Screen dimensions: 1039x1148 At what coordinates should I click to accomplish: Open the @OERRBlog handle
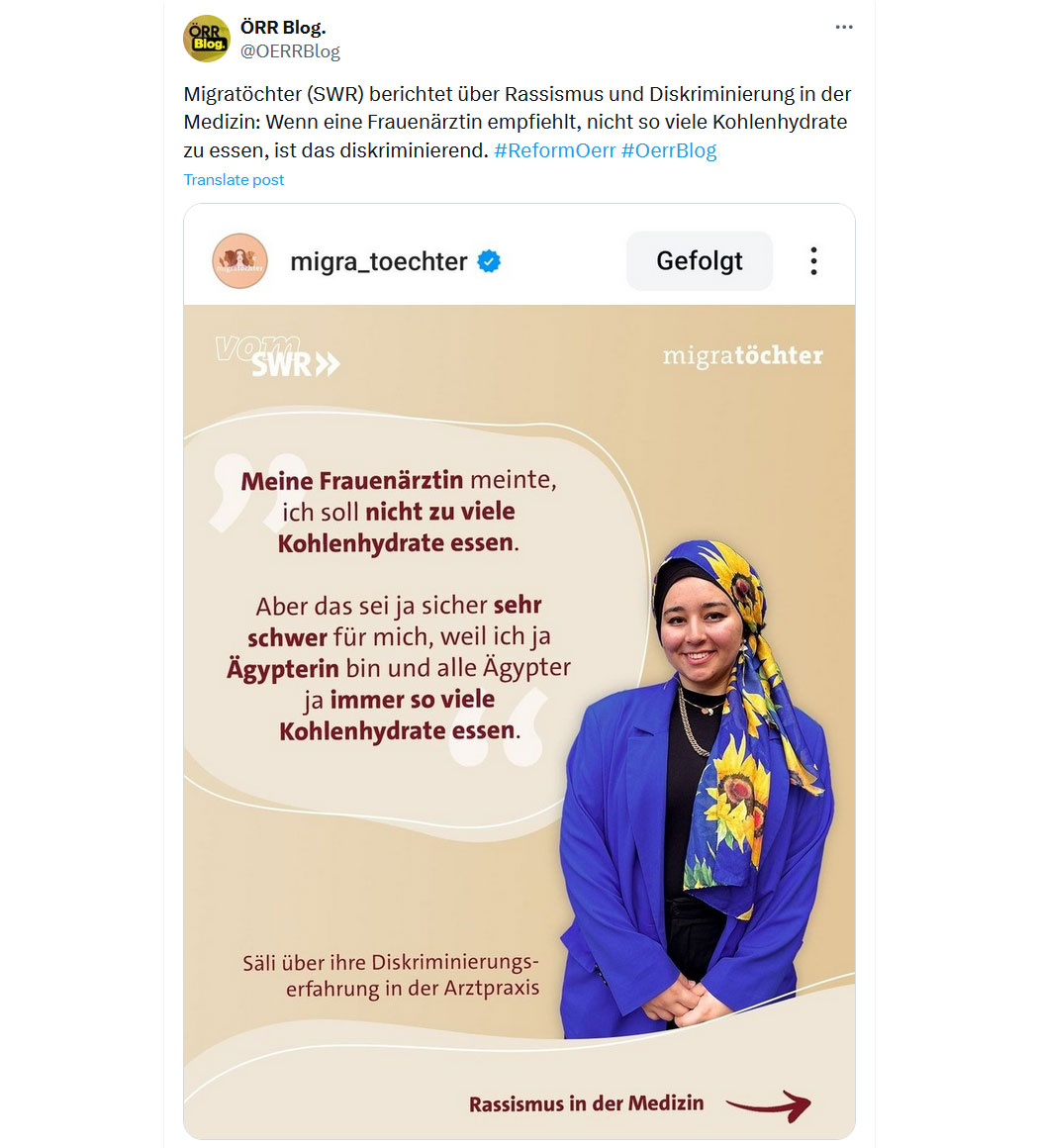tap(290, 51)
